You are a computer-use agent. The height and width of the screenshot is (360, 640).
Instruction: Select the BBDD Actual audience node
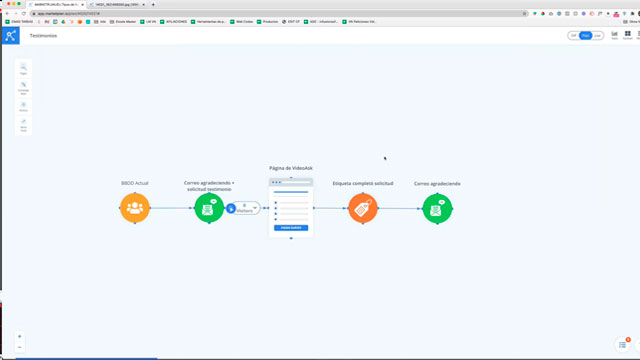pyautogui.click(x=135, y=208)
